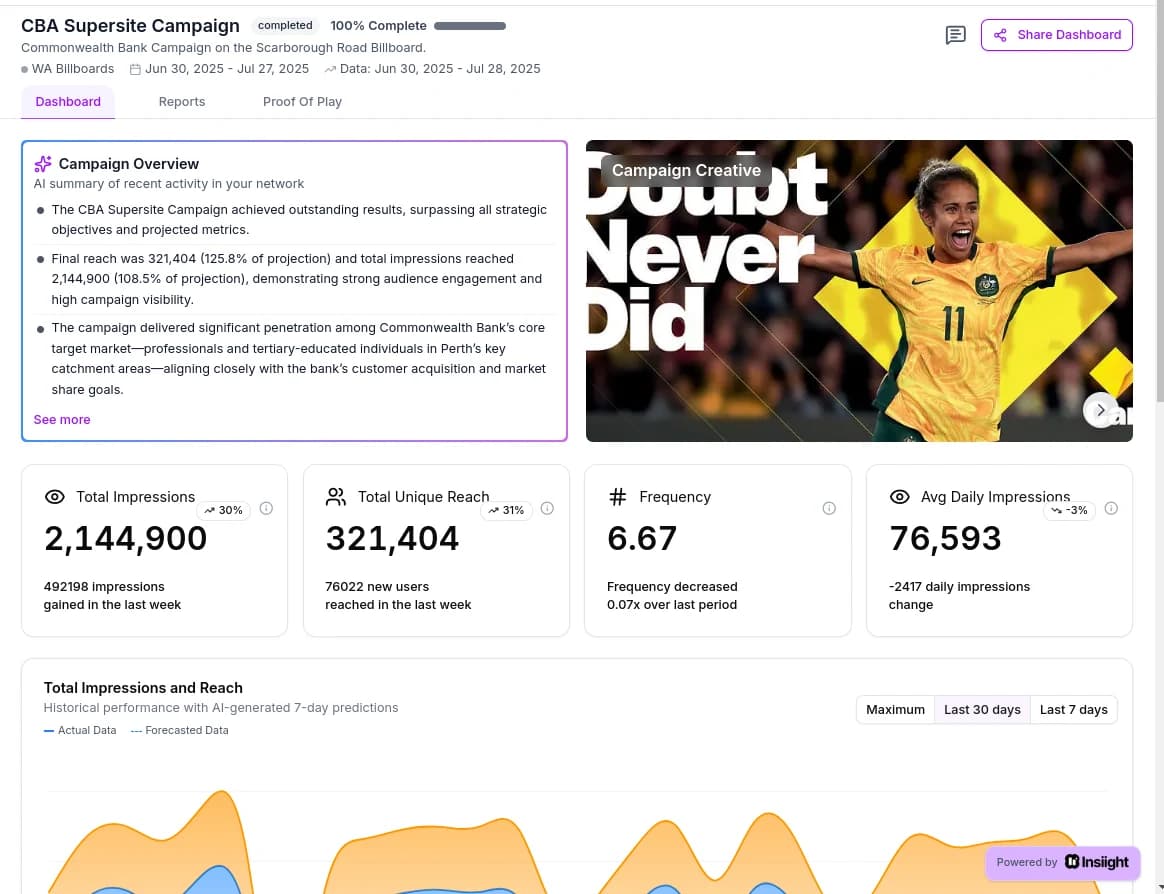Click the 100% Complete progress bar
Screen dimensions: 1164x894
coord(469,25)
